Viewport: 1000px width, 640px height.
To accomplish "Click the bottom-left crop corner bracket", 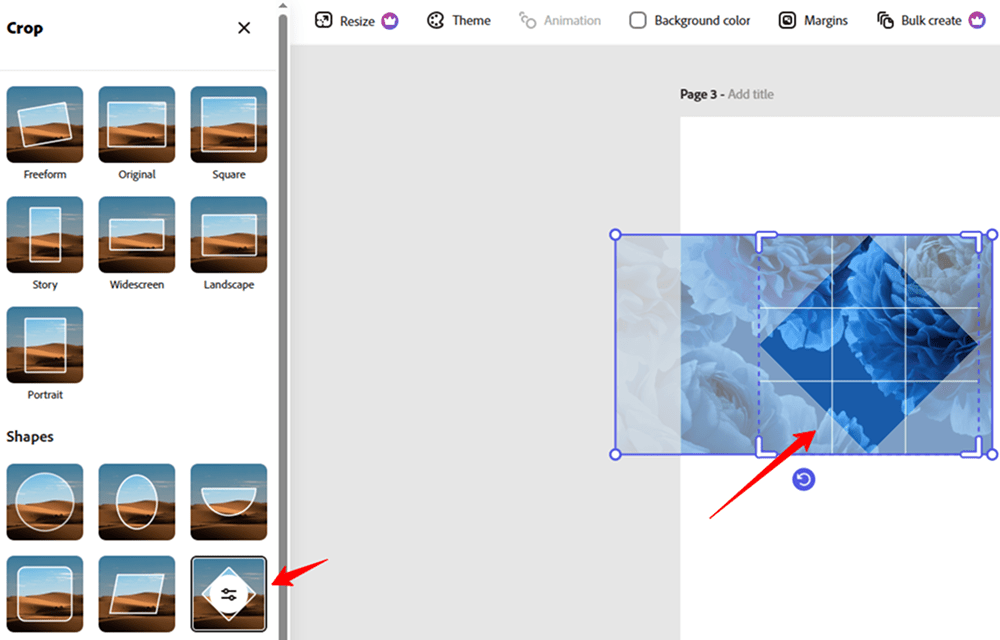I will pos(764,449).
